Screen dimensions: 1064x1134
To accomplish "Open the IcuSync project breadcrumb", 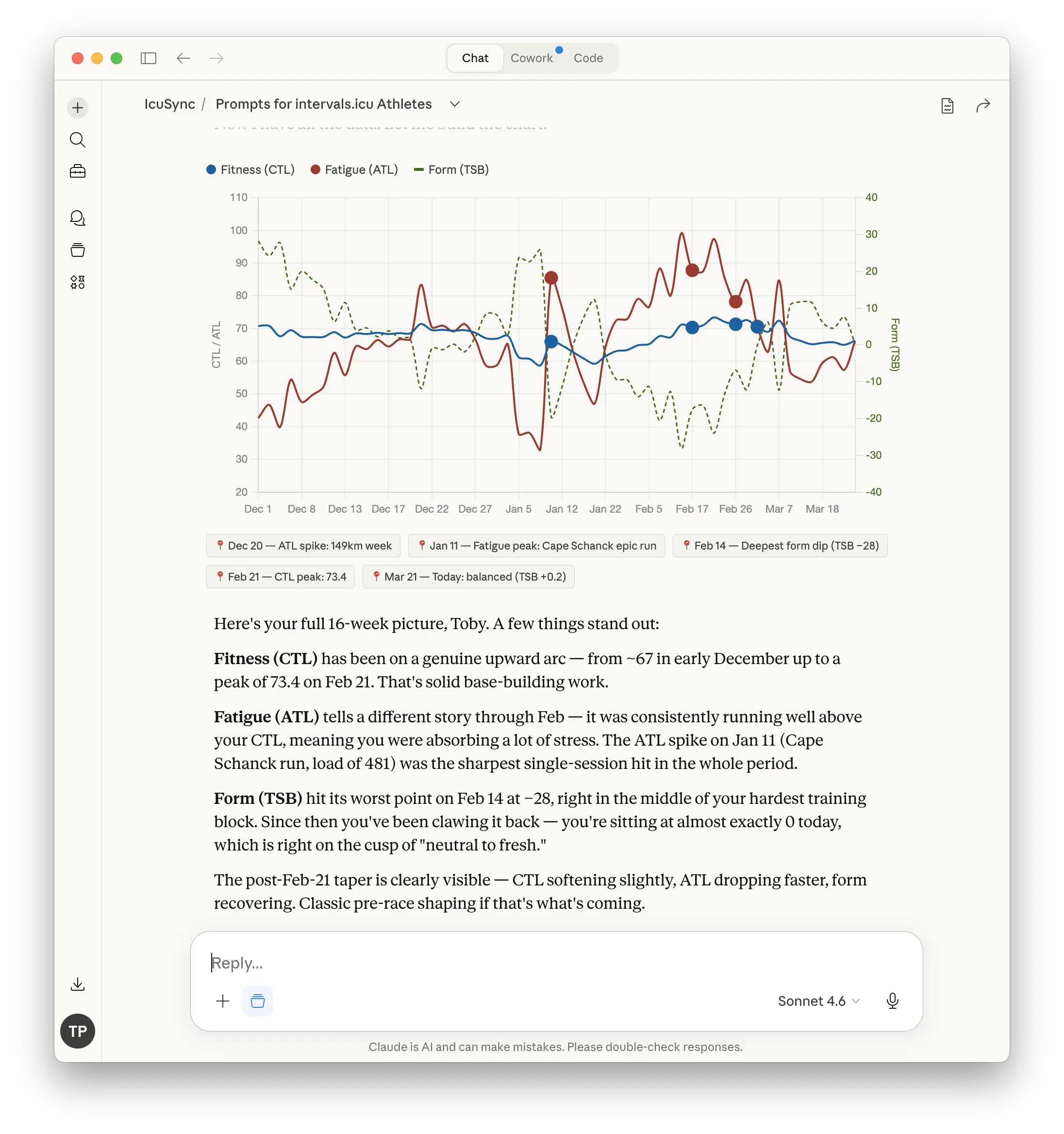I will (x=169, y=104).
